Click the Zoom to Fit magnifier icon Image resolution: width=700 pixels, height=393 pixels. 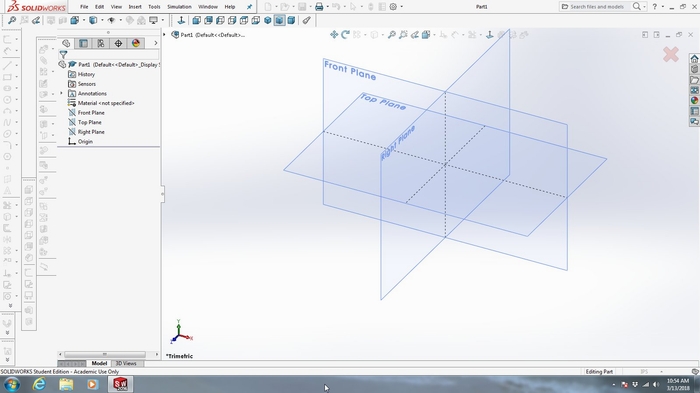click(12, 20)
